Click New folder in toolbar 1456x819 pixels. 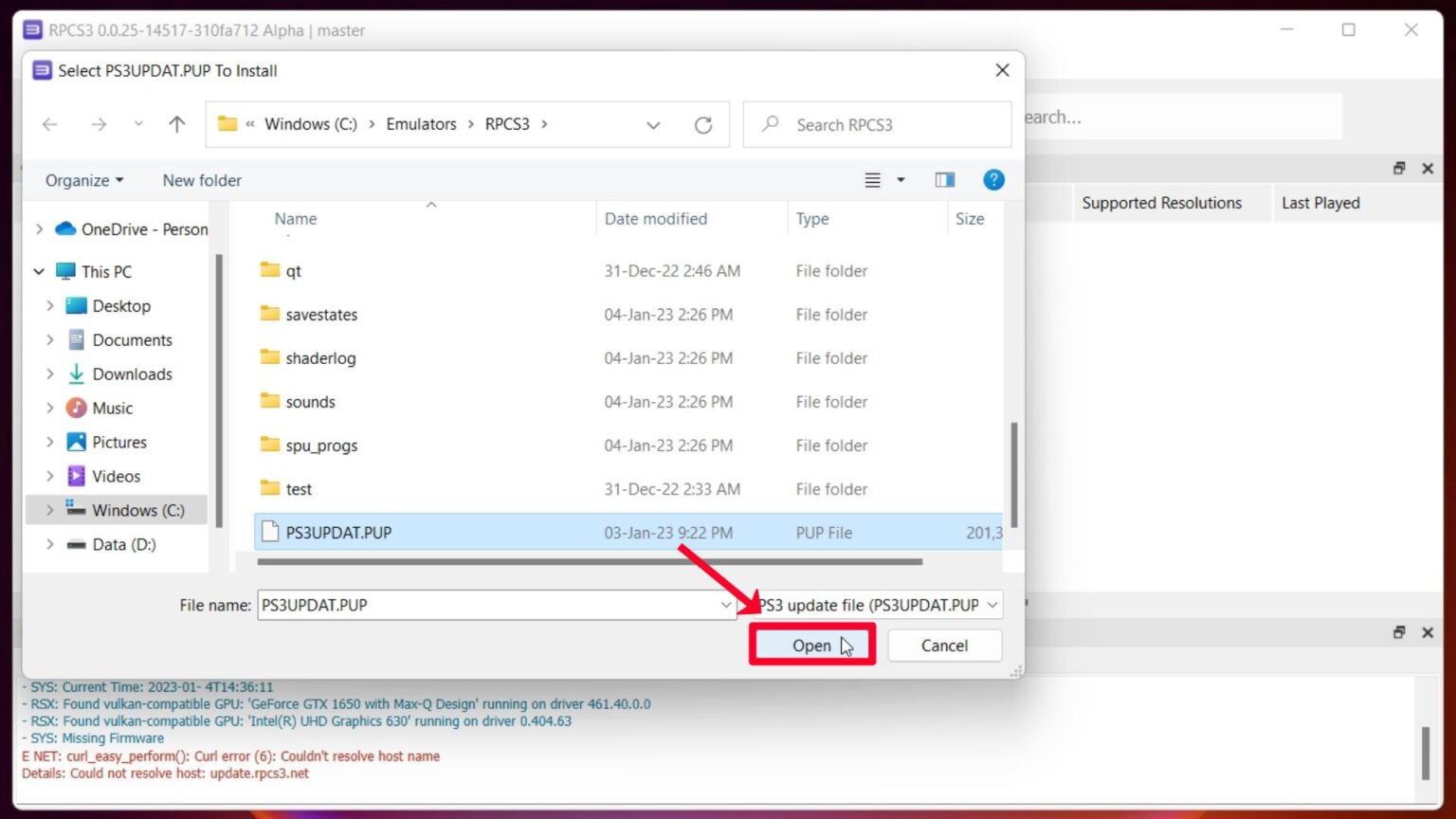click(x=202, y=180)
